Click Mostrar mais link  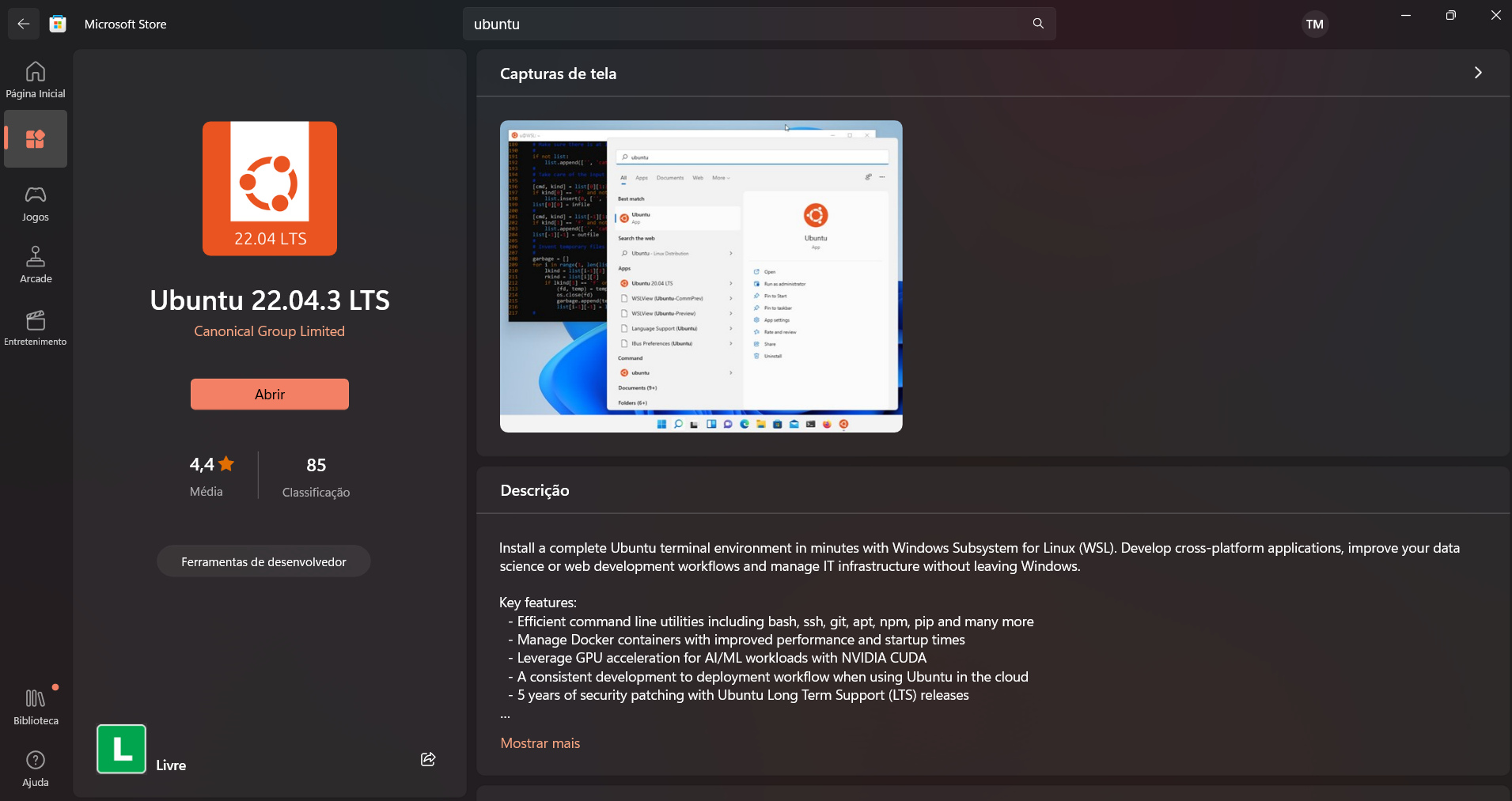pyautogui.click(x=540, y=743)
